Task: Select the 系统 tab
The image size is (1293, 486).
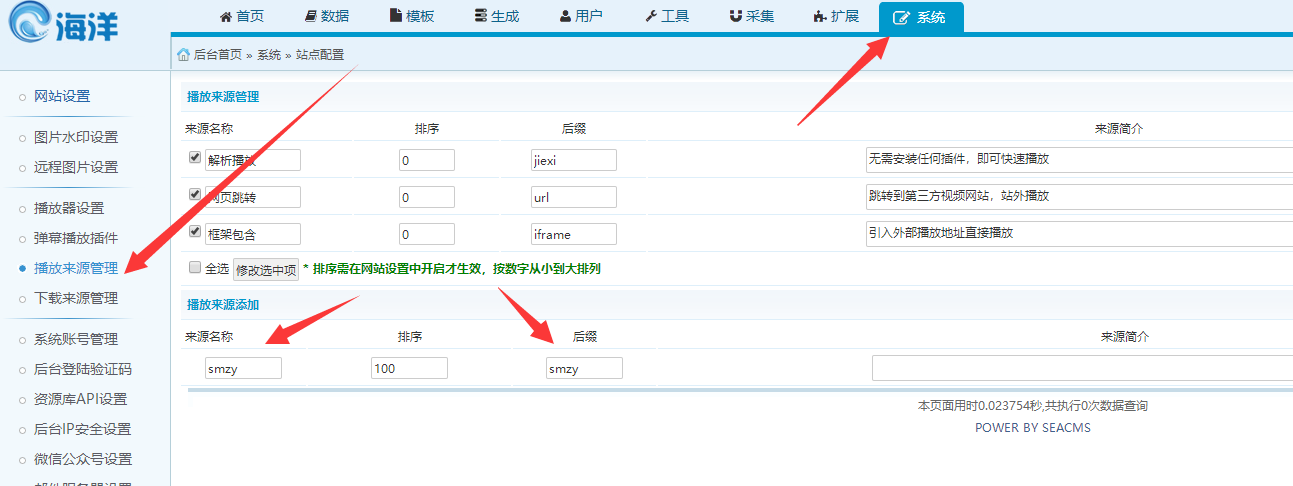Action: [x=921, y=17]
